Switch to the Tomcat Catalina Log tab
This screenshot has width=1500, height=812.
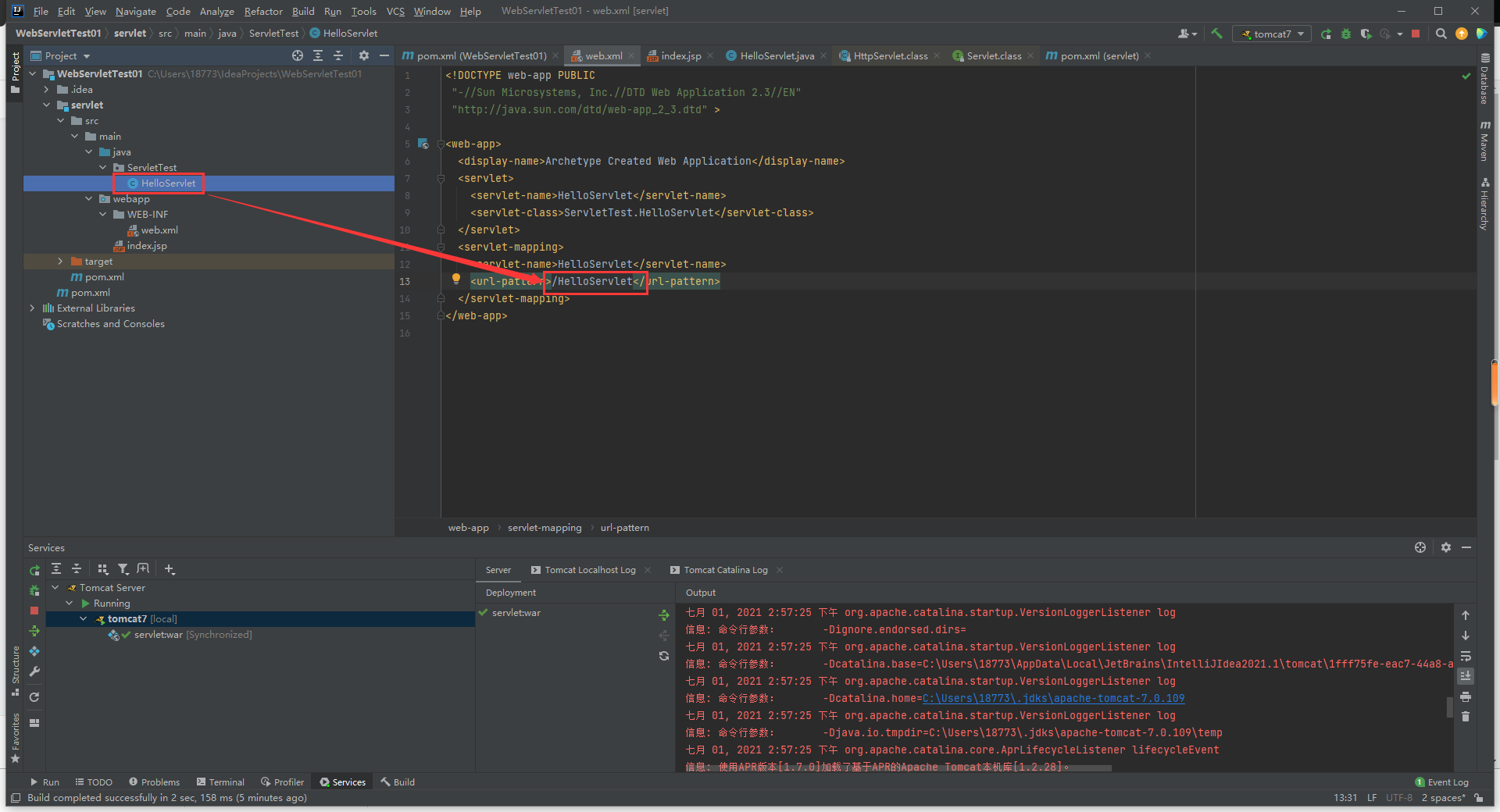(725, 570)
